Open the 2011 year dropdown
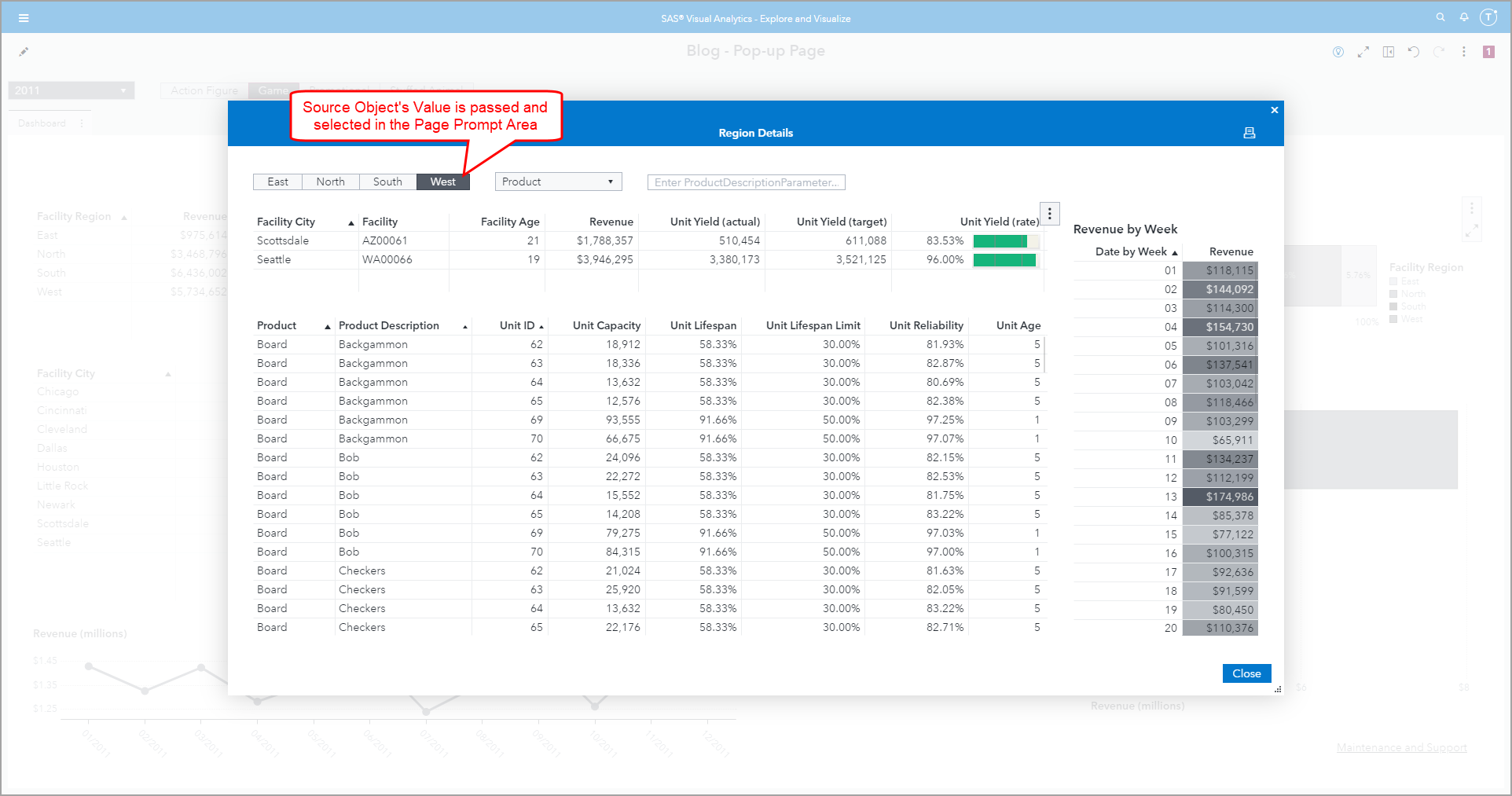This screenshot has width=1512, height=796. (x=71, y=90)
